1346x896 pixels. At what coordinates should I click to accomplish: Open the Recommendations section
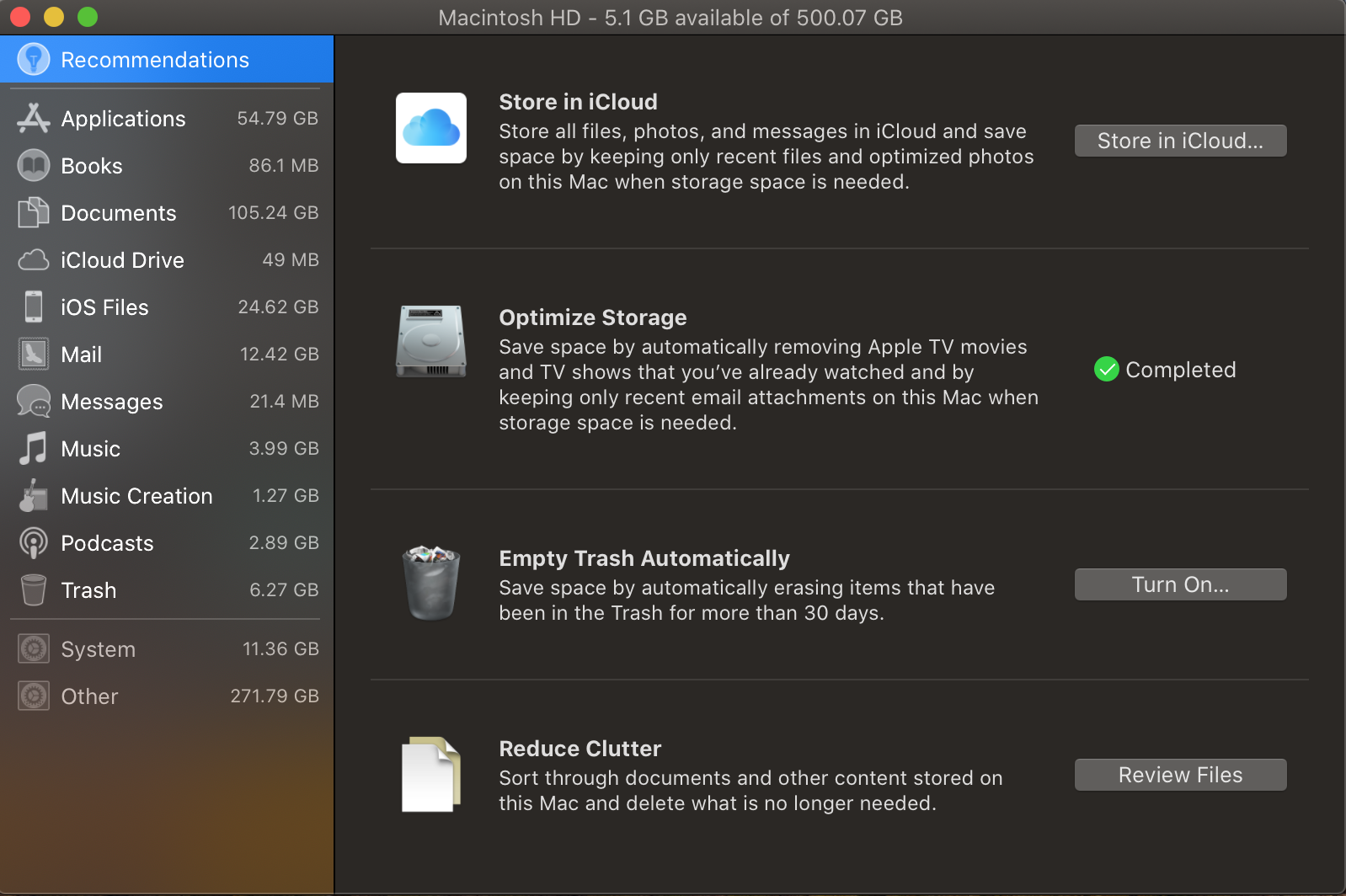(x=167, y=60)
